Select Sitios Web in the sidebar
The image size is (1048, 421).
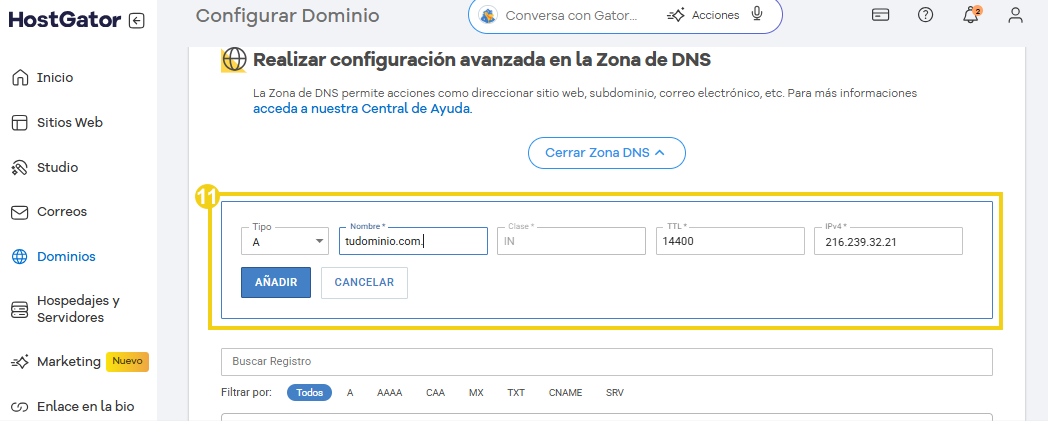pyautogui.click(x=69, y=123)
